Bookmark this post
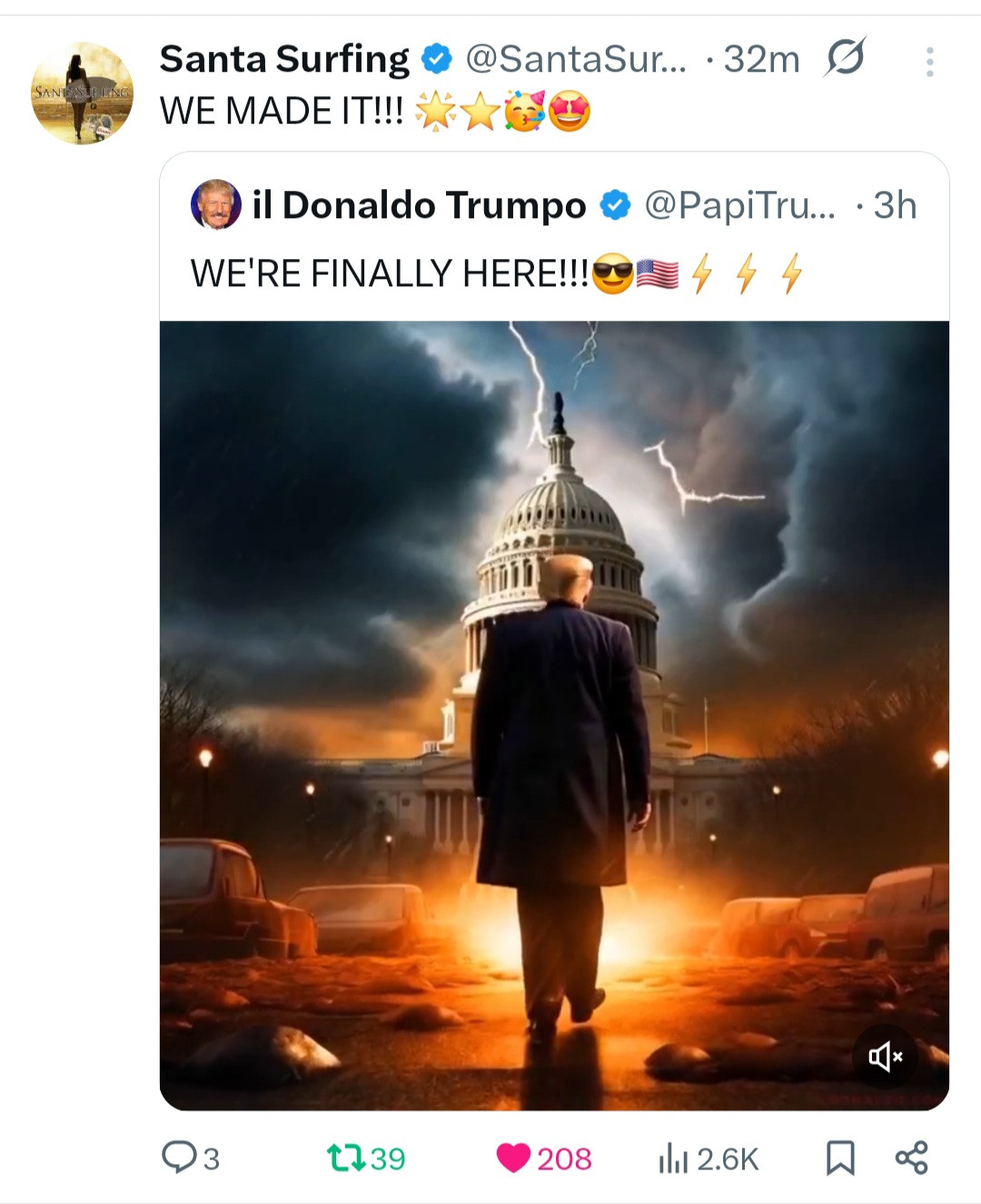The height and width of the screenshot is (1204, 981). pyautogui.click(x=840, y=1158)
